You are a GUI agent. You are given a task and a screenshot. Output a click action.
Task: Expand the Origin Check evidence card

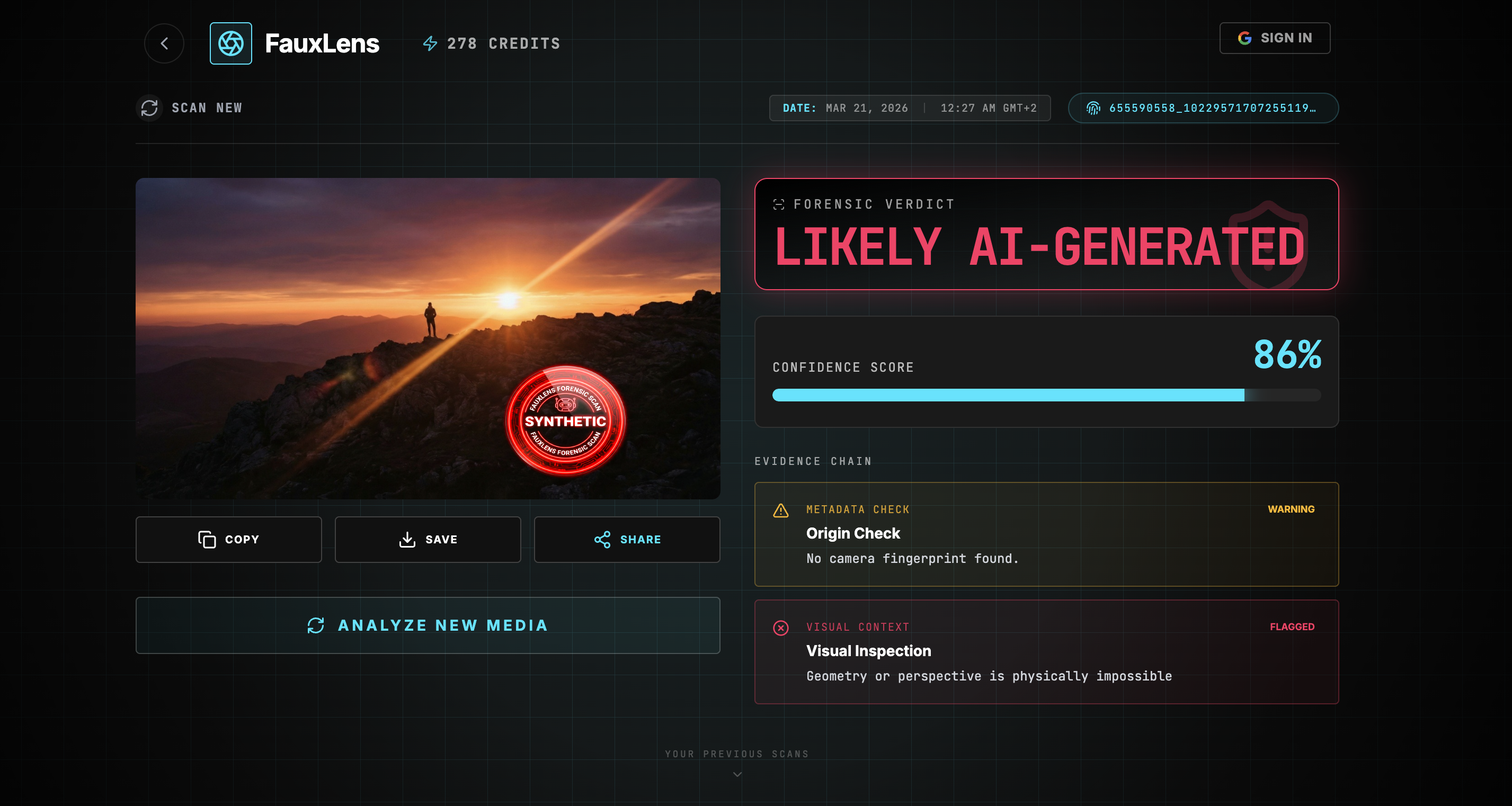[x=1046, y=534]
